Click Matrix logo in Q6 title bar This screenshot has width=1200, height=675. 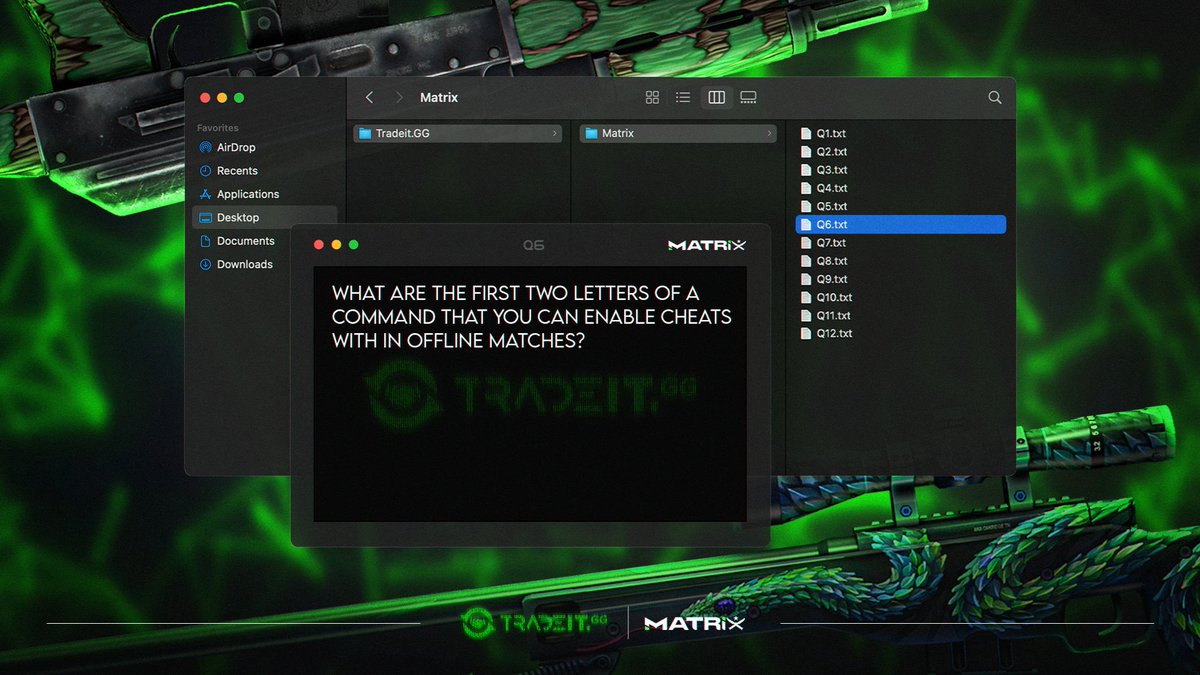[x=707, y=245]
